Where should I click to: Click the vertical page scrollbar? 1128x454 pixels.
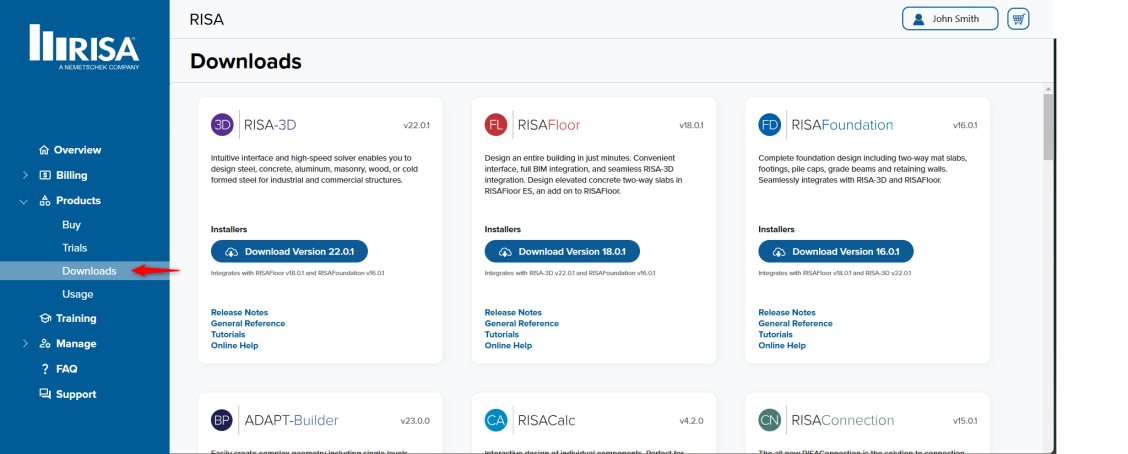pos(1047,130)
